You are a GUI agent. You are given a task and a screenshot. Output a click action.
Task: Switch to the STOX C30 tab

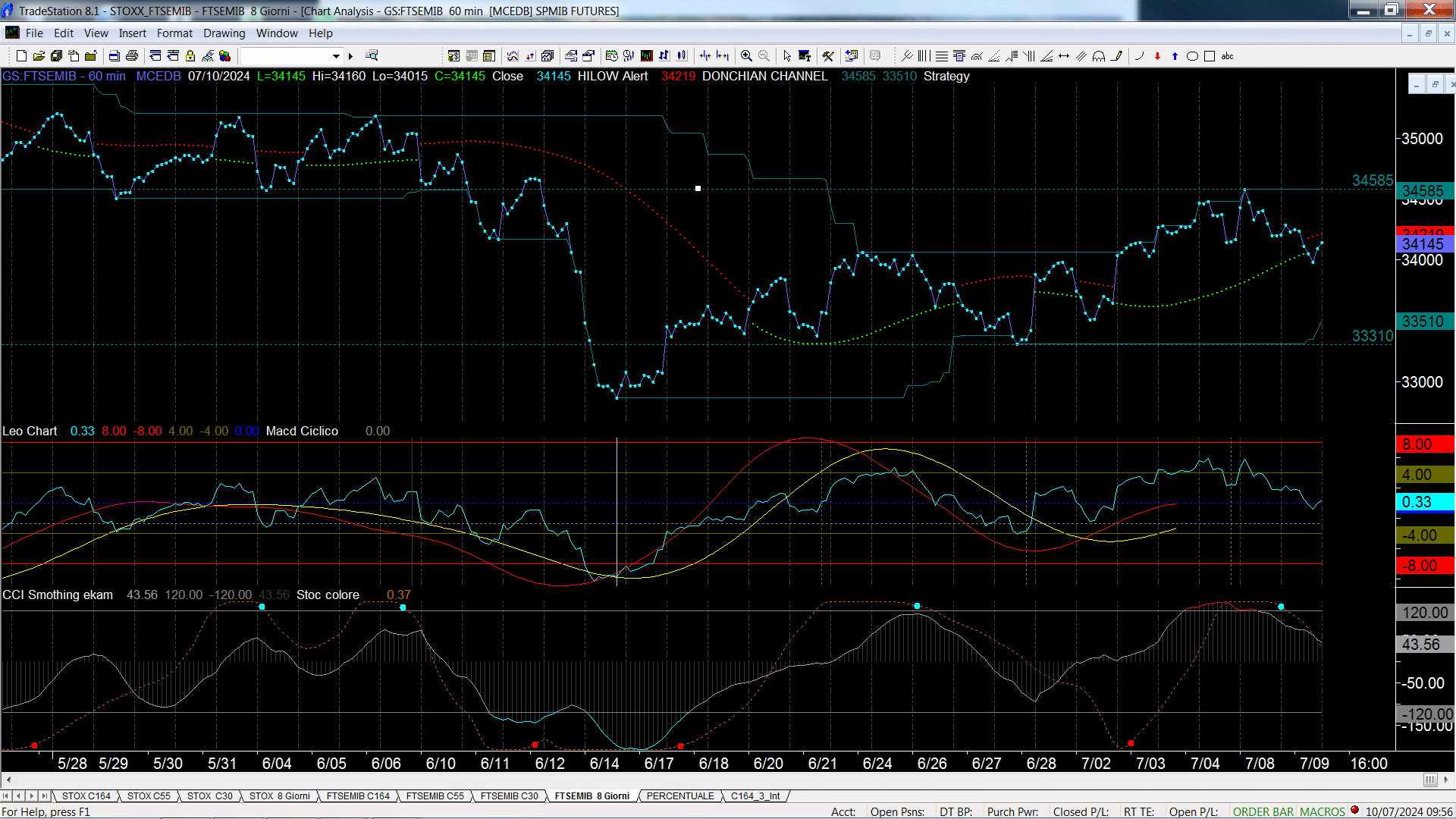(210, 796)
